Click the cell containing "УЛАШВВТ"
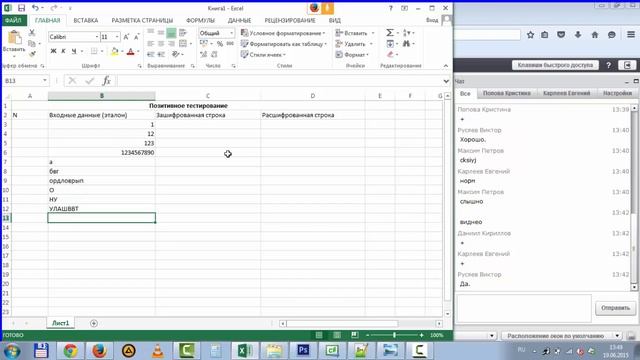This screenshot has width=640, height=360. [102, 209]
